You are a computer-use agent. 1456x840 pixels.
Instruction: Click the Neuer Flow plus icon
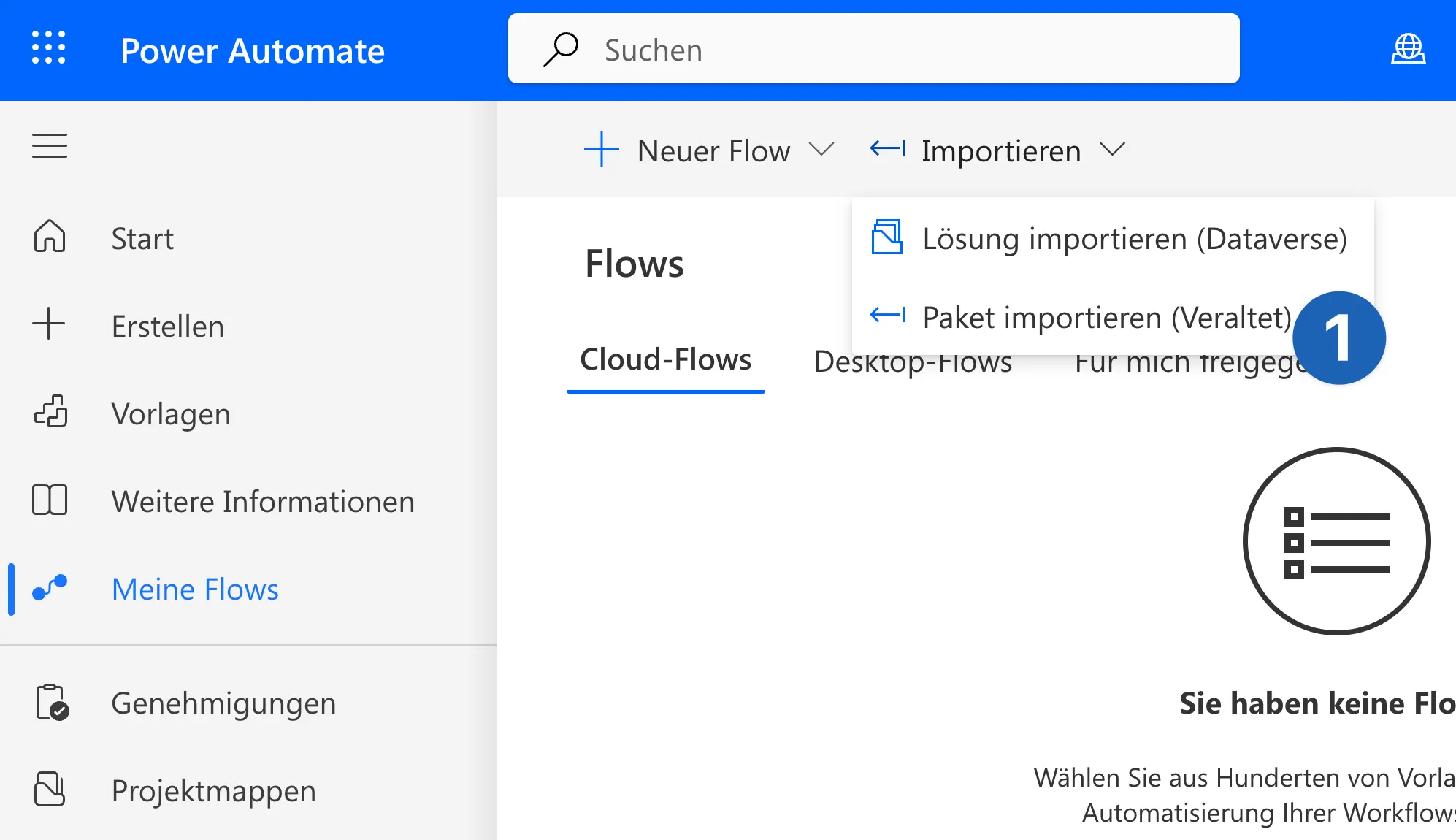601,150
